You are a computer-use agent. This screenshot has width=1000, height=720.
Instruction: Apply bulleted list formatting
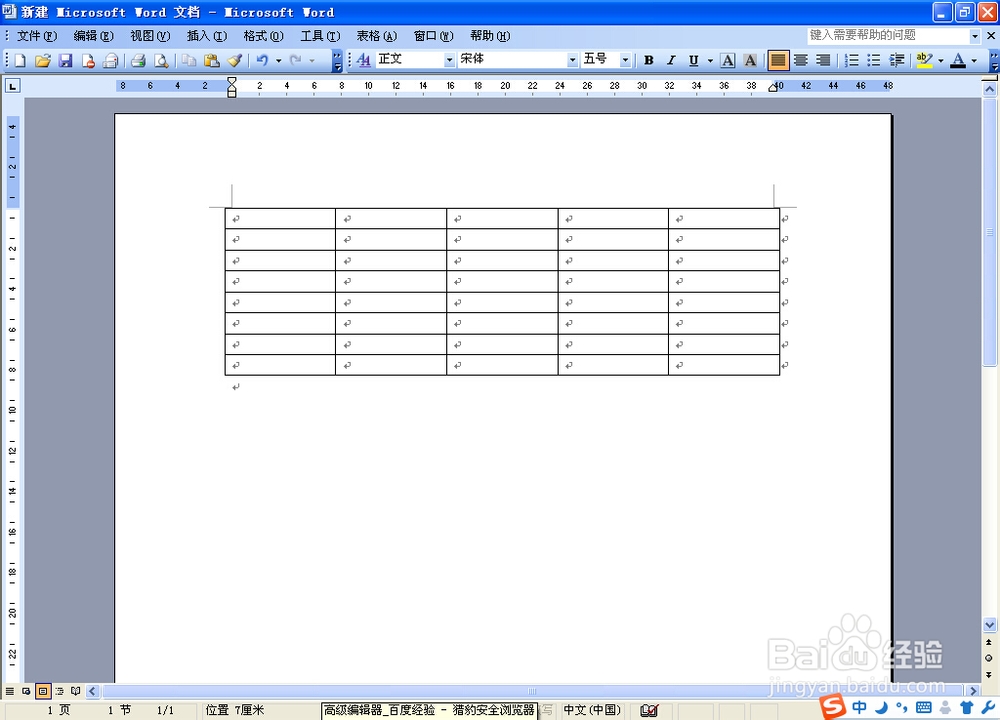click(x=874, y=61)
